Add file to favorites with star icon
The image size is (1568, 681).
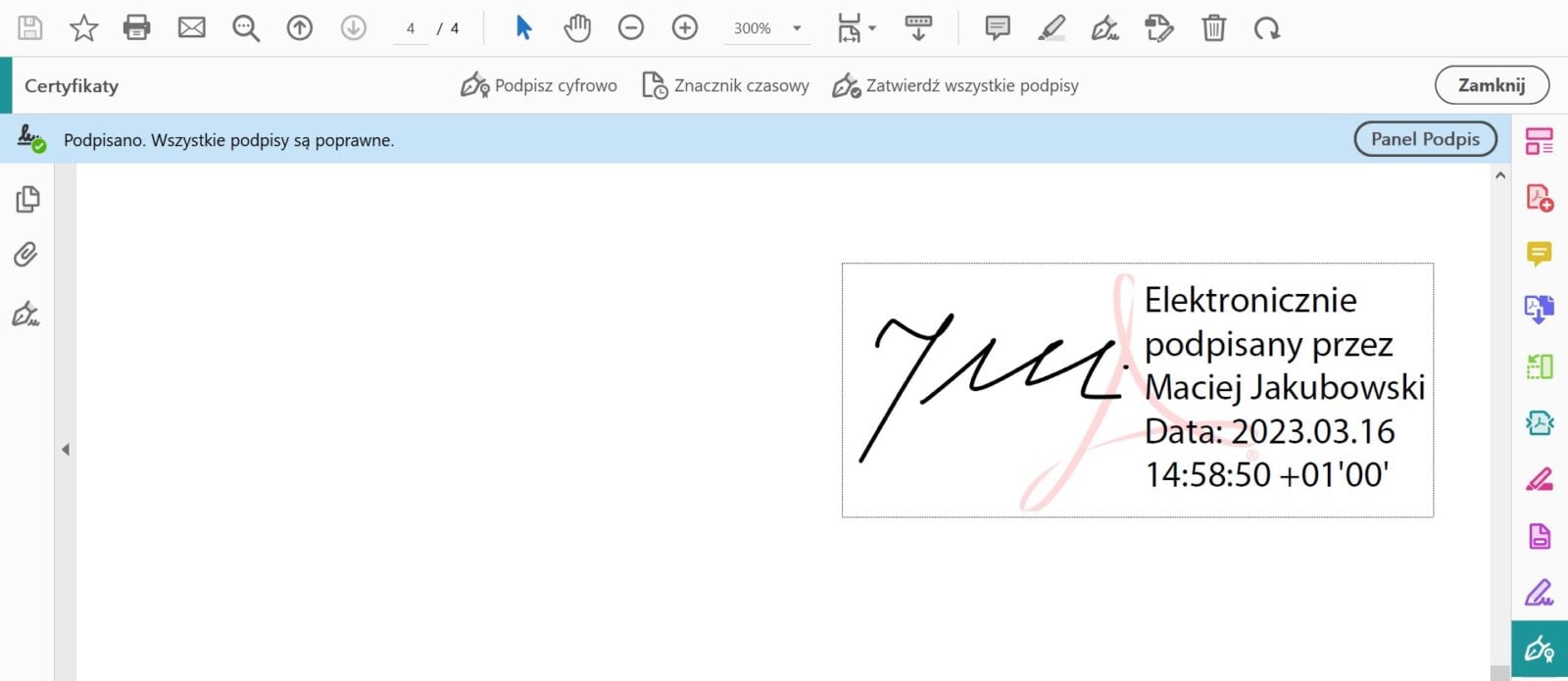[84, 28]
